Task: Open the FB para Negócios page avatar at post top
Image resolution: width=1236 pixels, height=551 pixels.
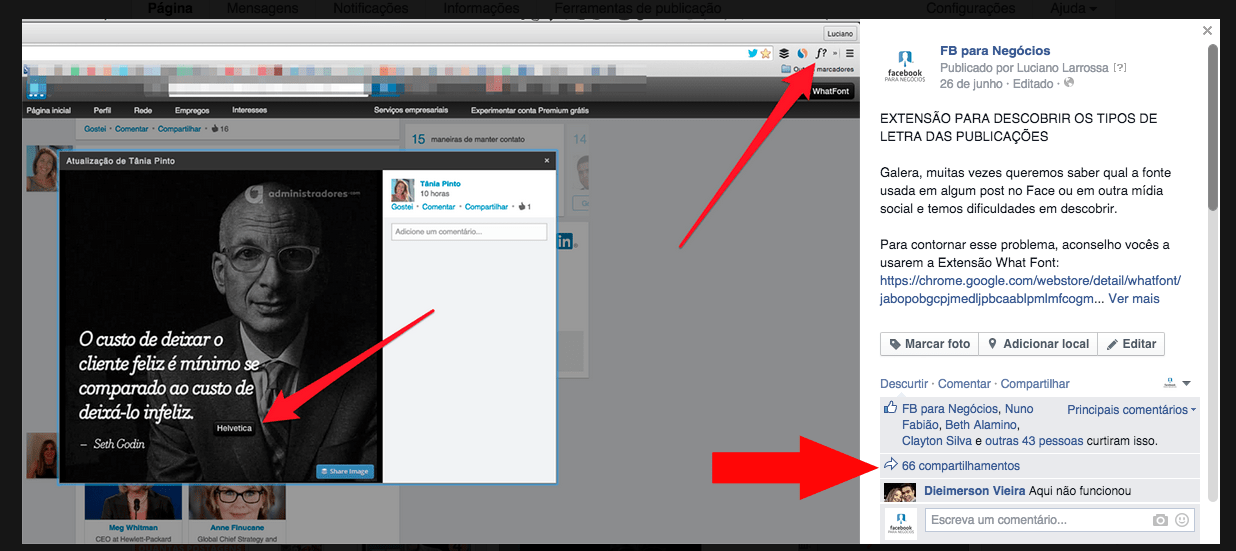Action: (x=905, y=67)
